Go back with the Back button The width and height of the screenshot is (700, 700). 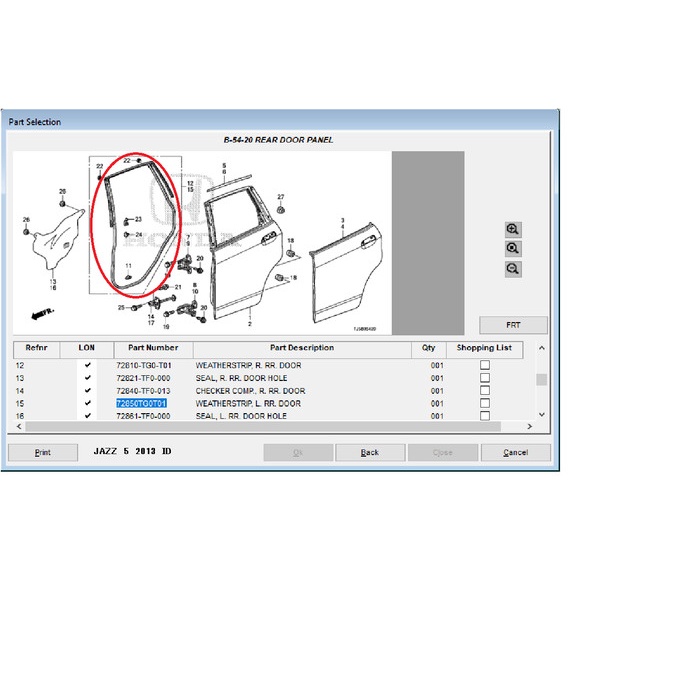tap(370, 452)
